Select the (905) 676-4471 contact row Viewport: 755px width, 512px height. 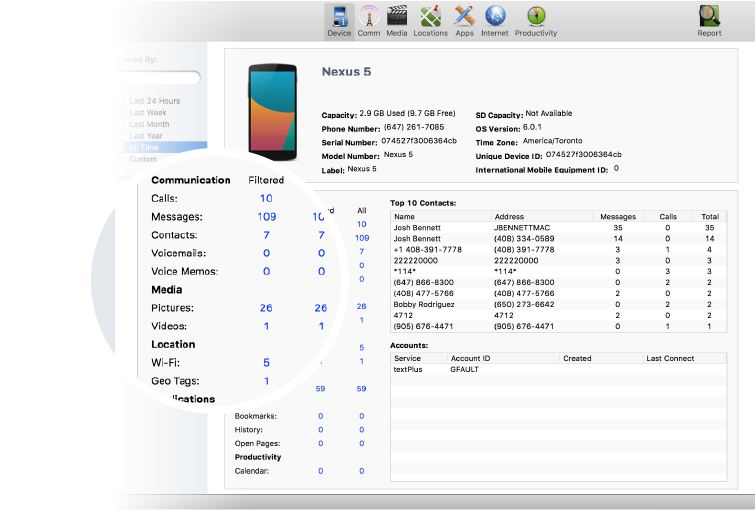tap(559, 327)
